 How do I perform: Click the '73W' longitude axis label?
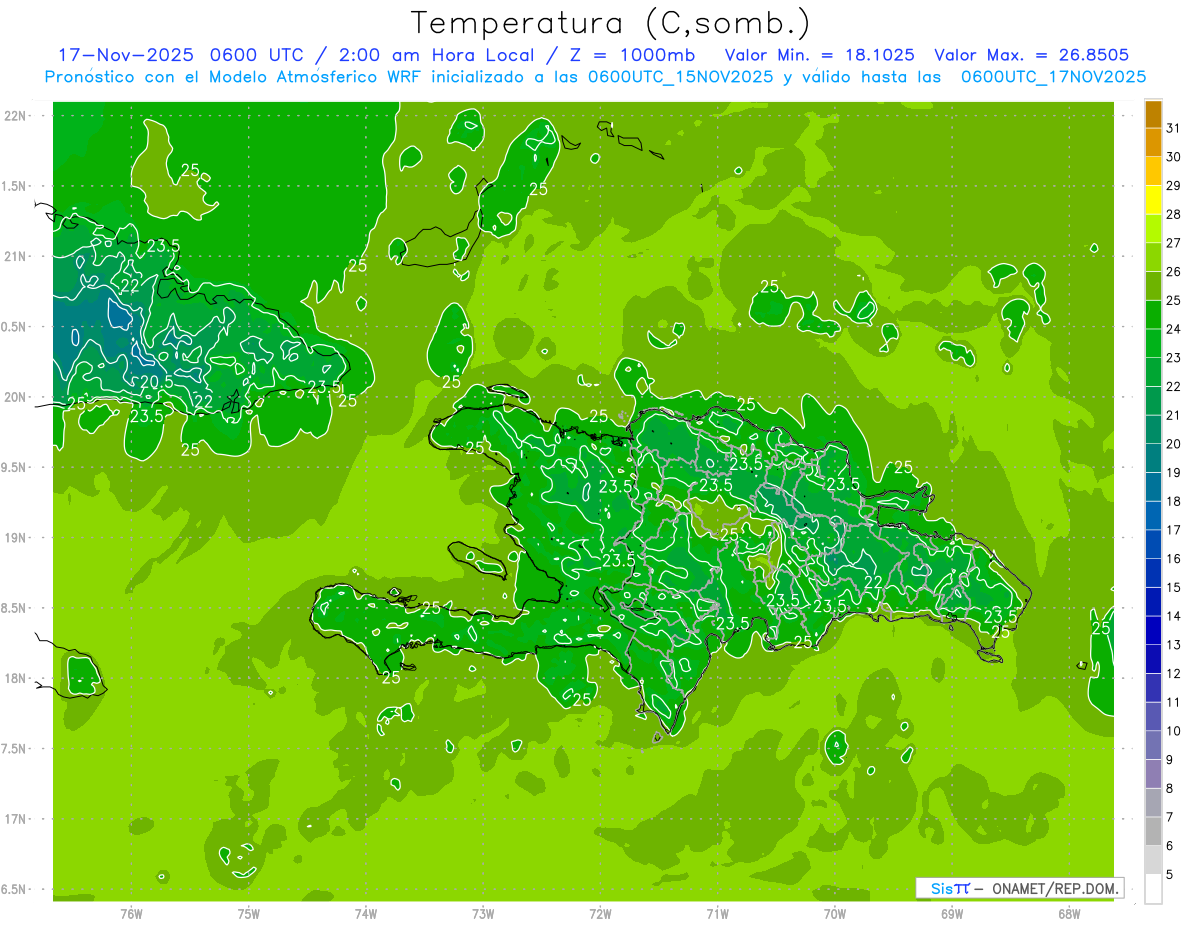pos(483,913)
